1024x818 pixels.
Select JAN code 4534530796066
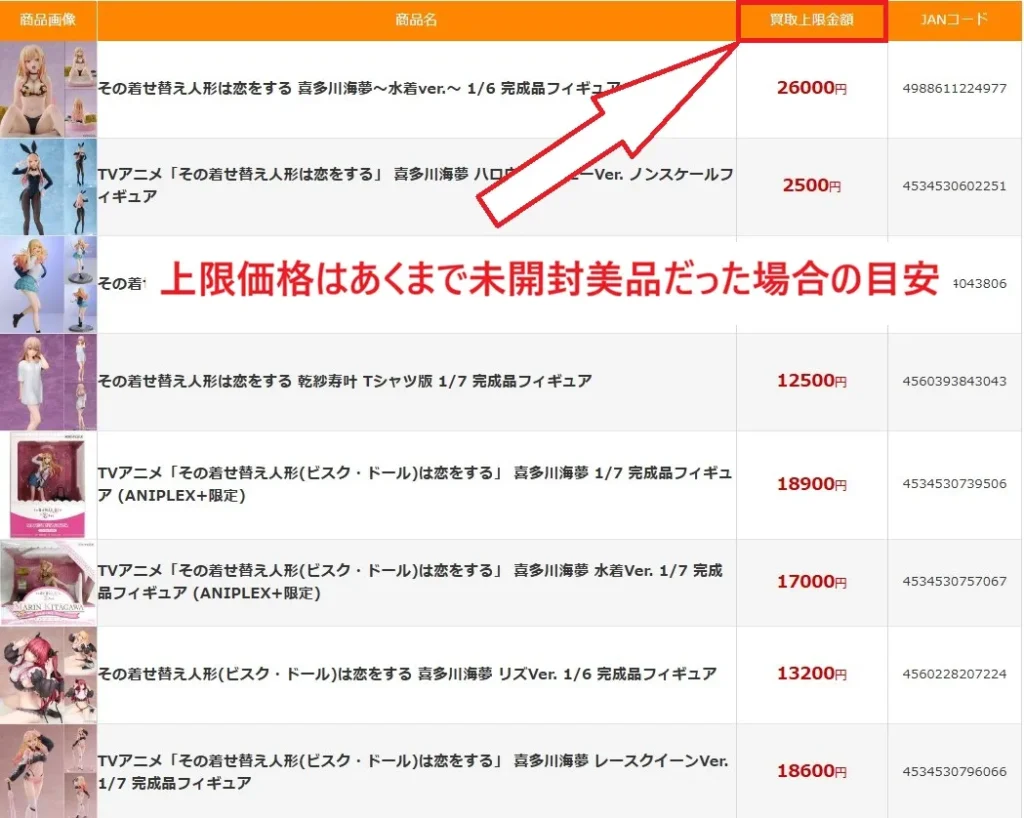954,772
